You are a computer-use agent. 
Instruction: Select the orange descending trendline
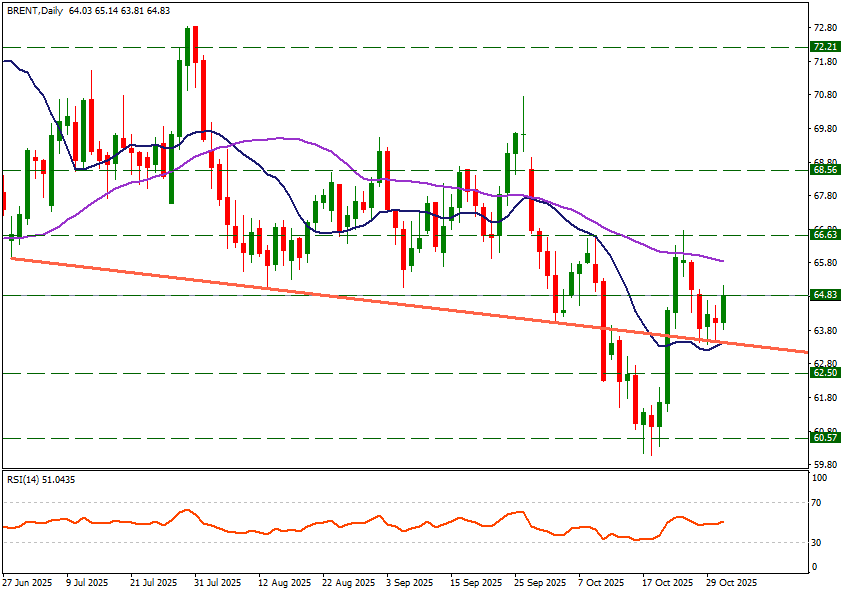coord(300,293)
